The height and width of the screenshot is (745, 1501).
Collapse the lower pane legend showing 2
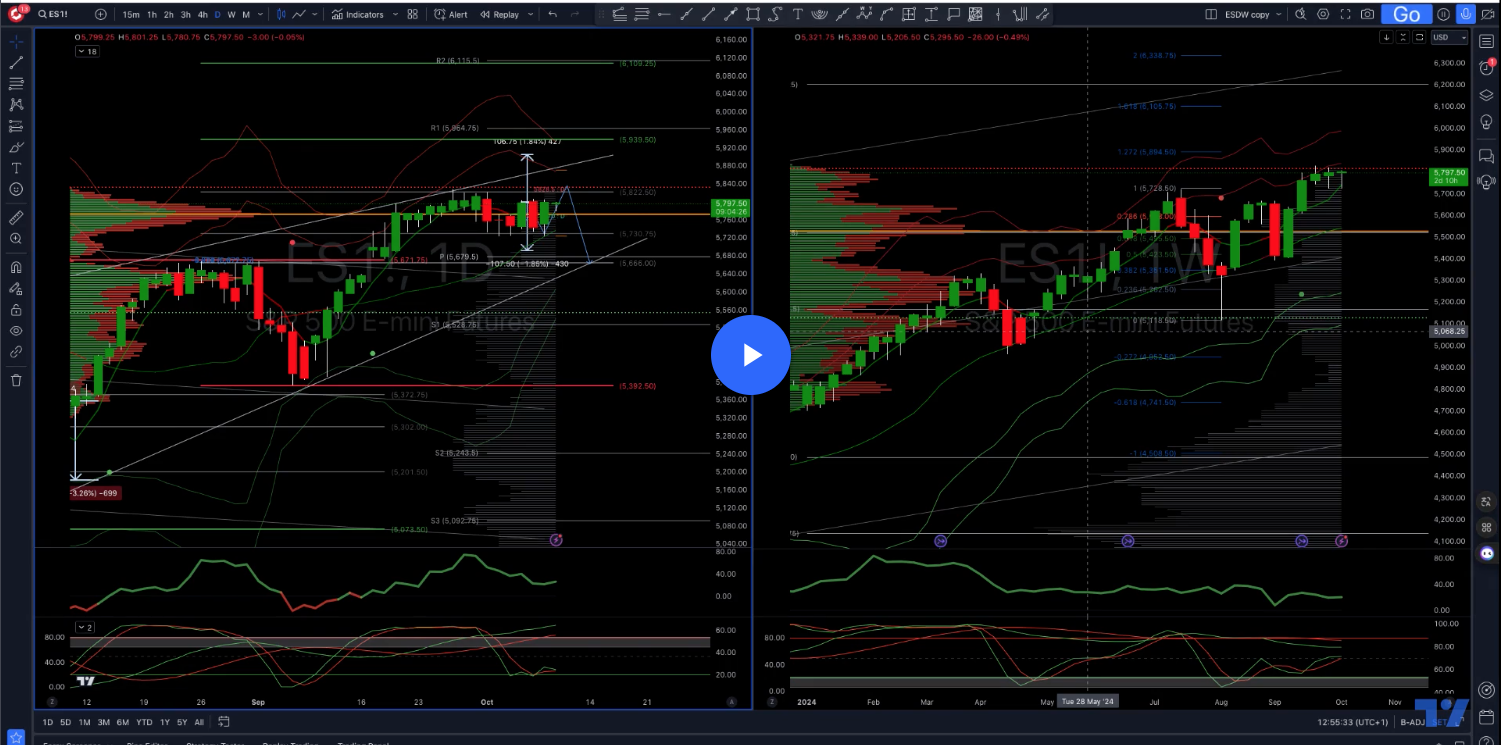click(x=86, y=627)
